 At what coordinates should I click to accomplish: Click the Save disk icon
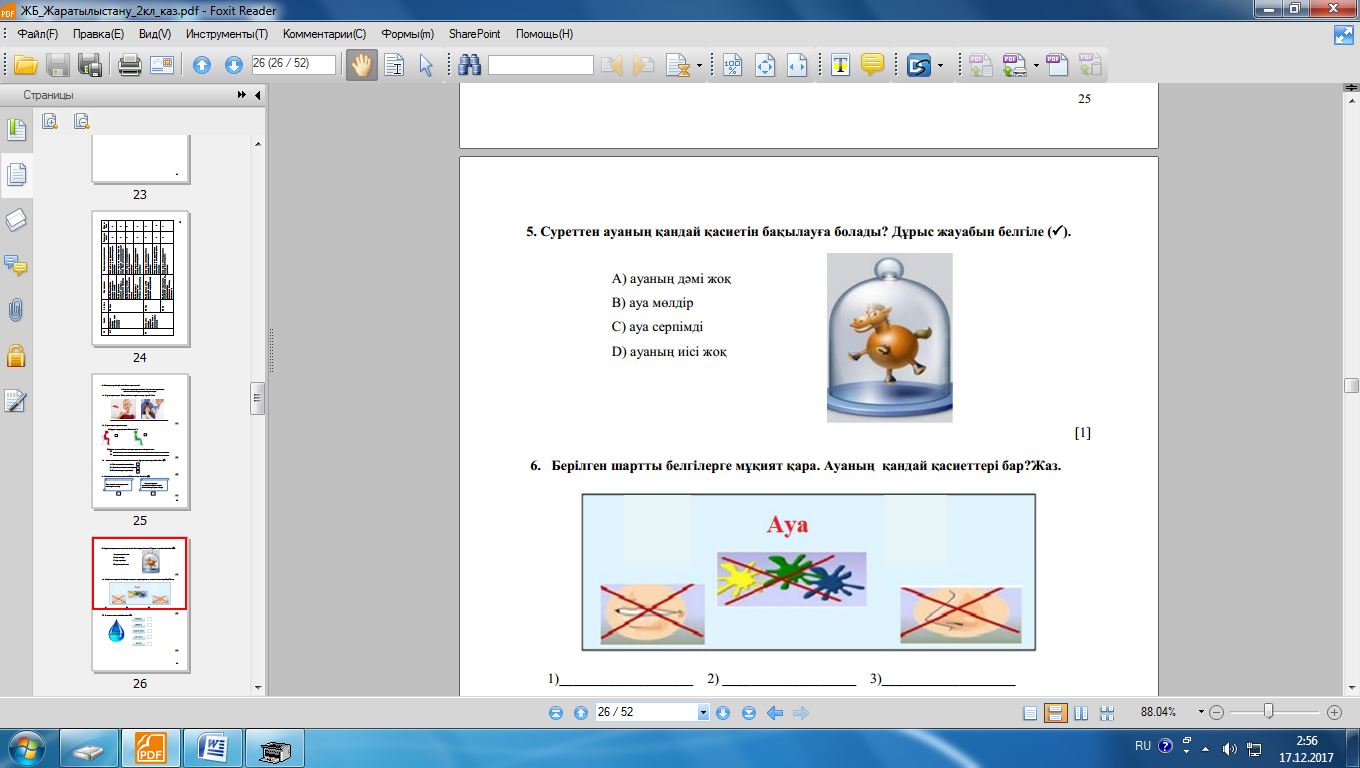(57, 66)
